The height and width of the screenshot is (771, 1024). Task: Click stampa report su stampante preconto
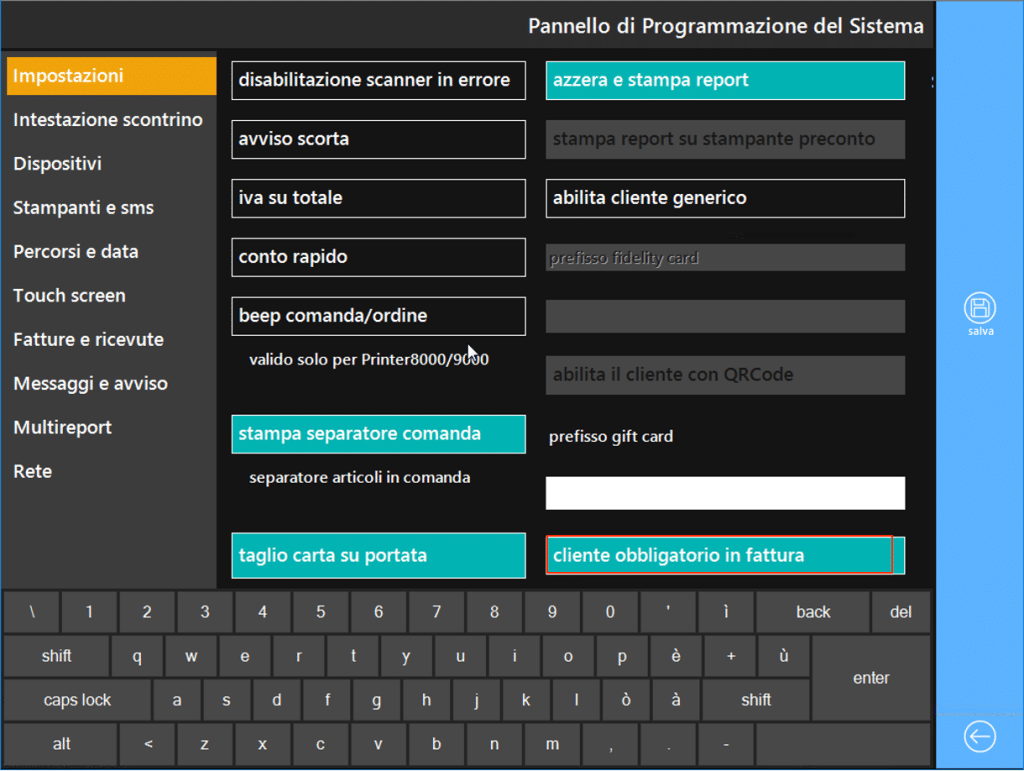point(725,139)
